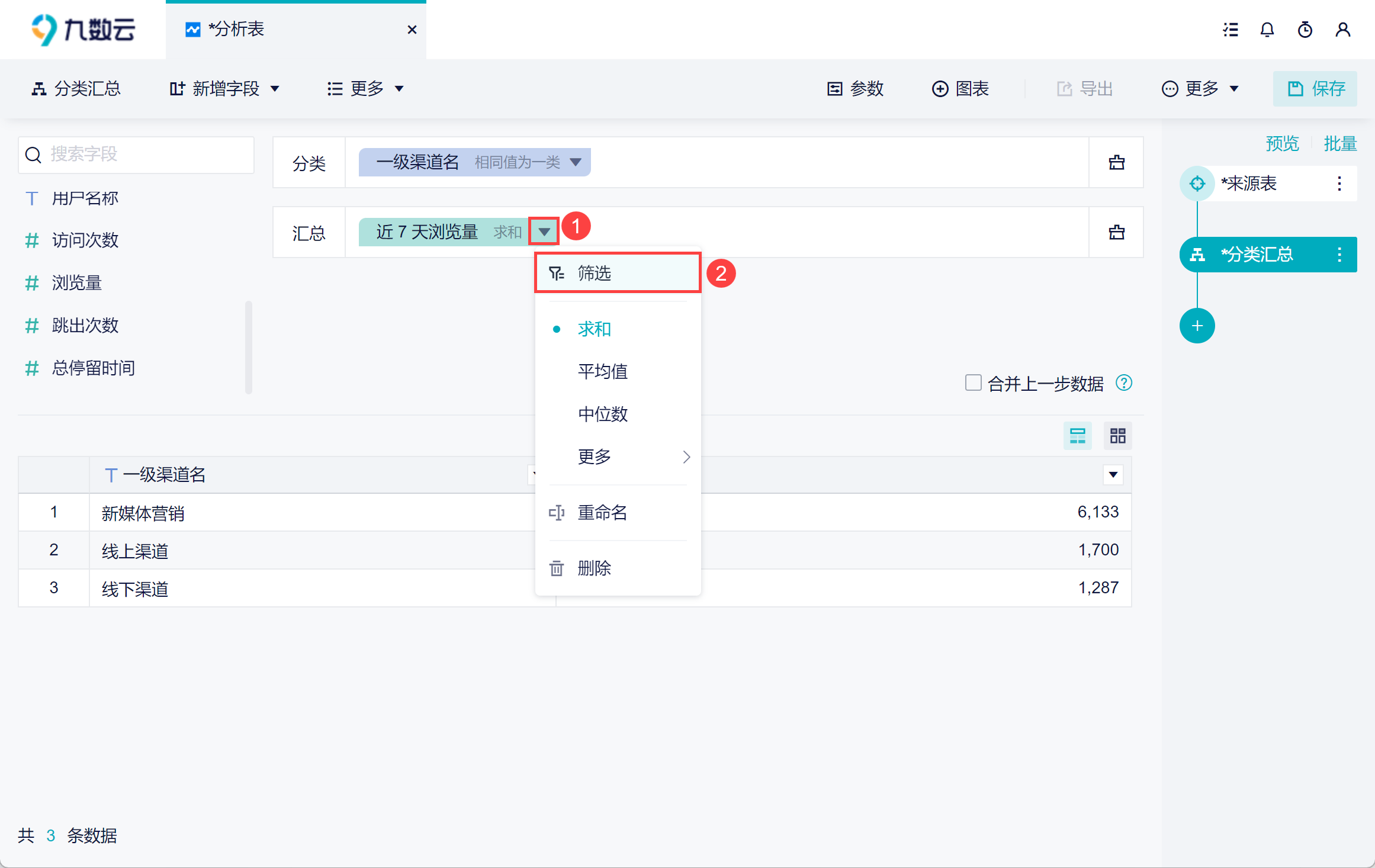The height and width of the screenshot is (868, 1375).
Task: Add new step with plus button
Action: click(1197, 326)
